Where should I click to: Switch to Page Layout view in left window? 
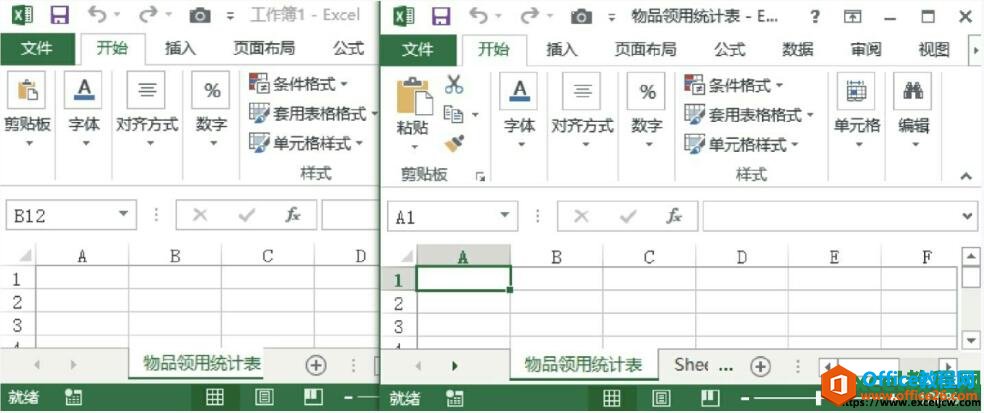(x=264, y=397)
